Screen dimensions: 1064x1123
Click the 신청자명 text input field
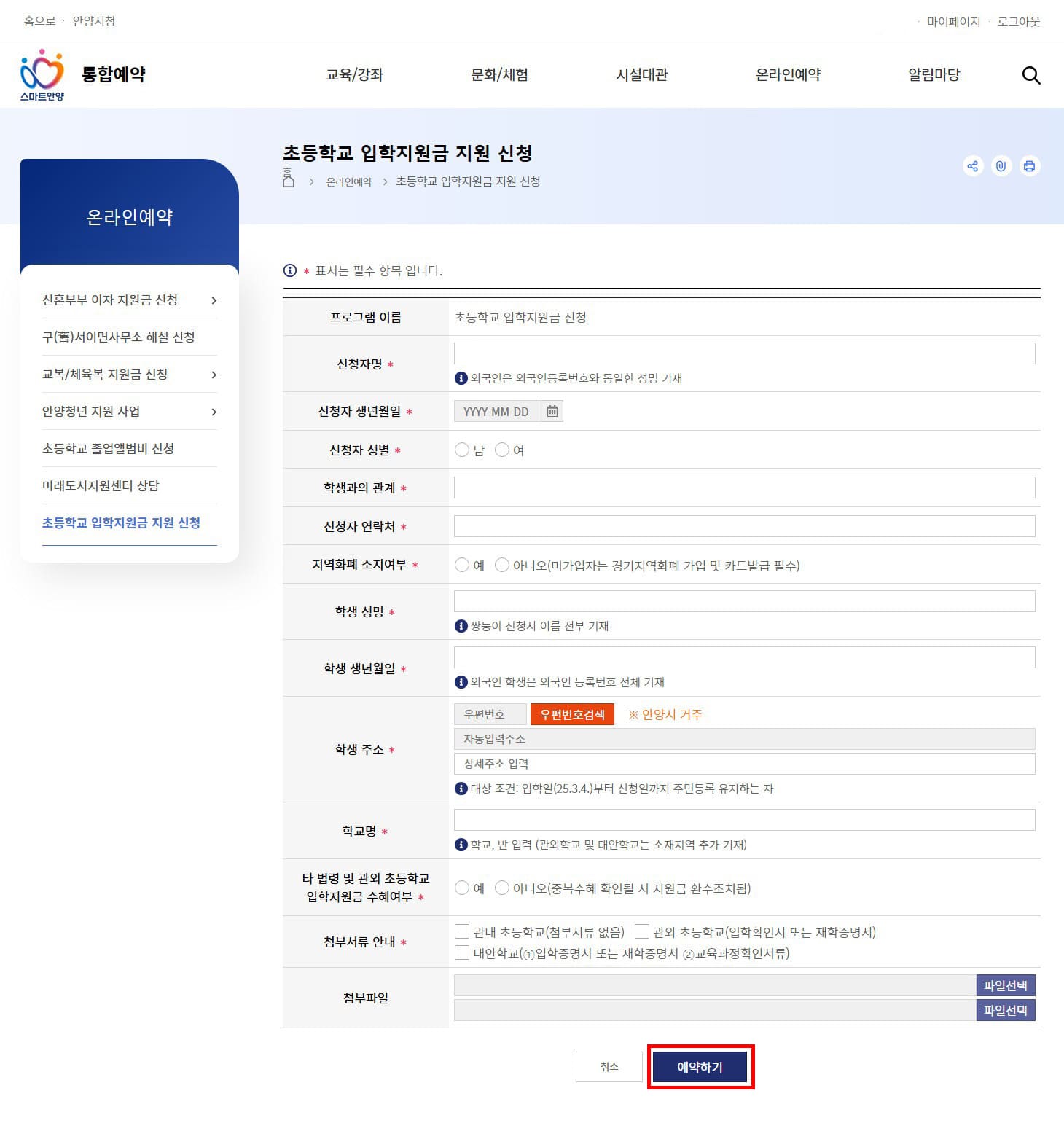click(743, 353)
